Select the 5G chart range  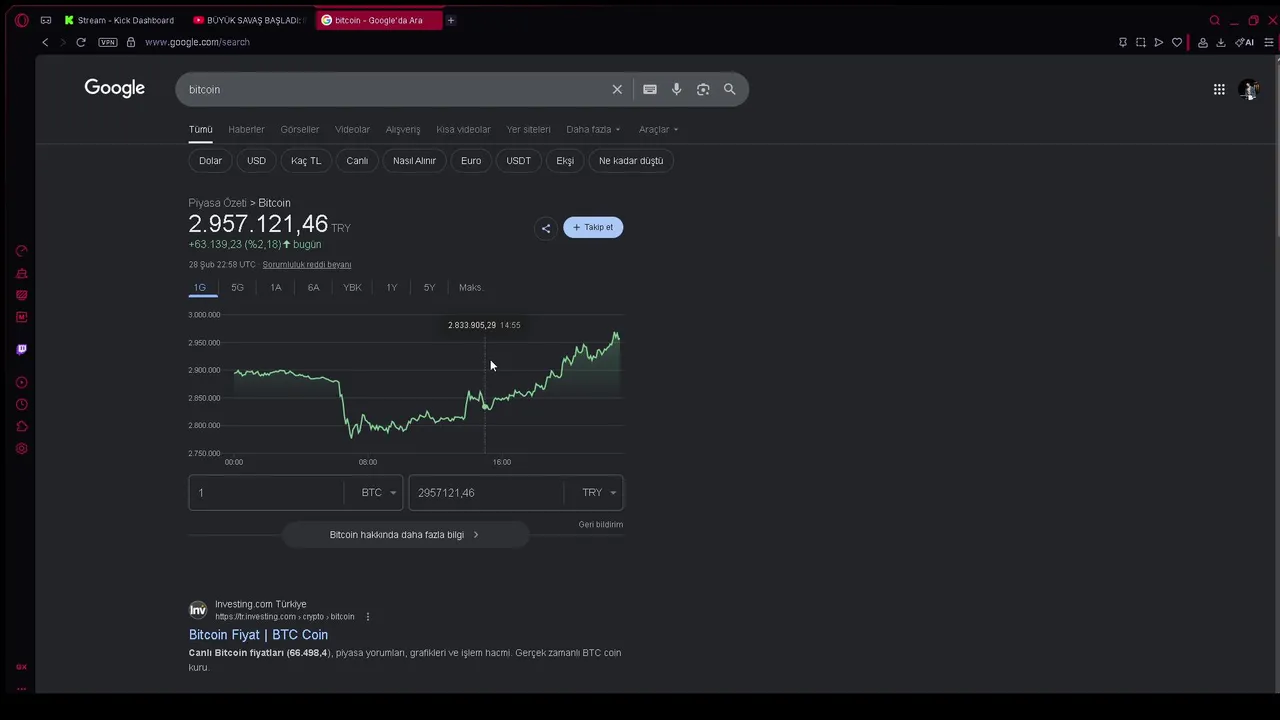click(237, 288)
